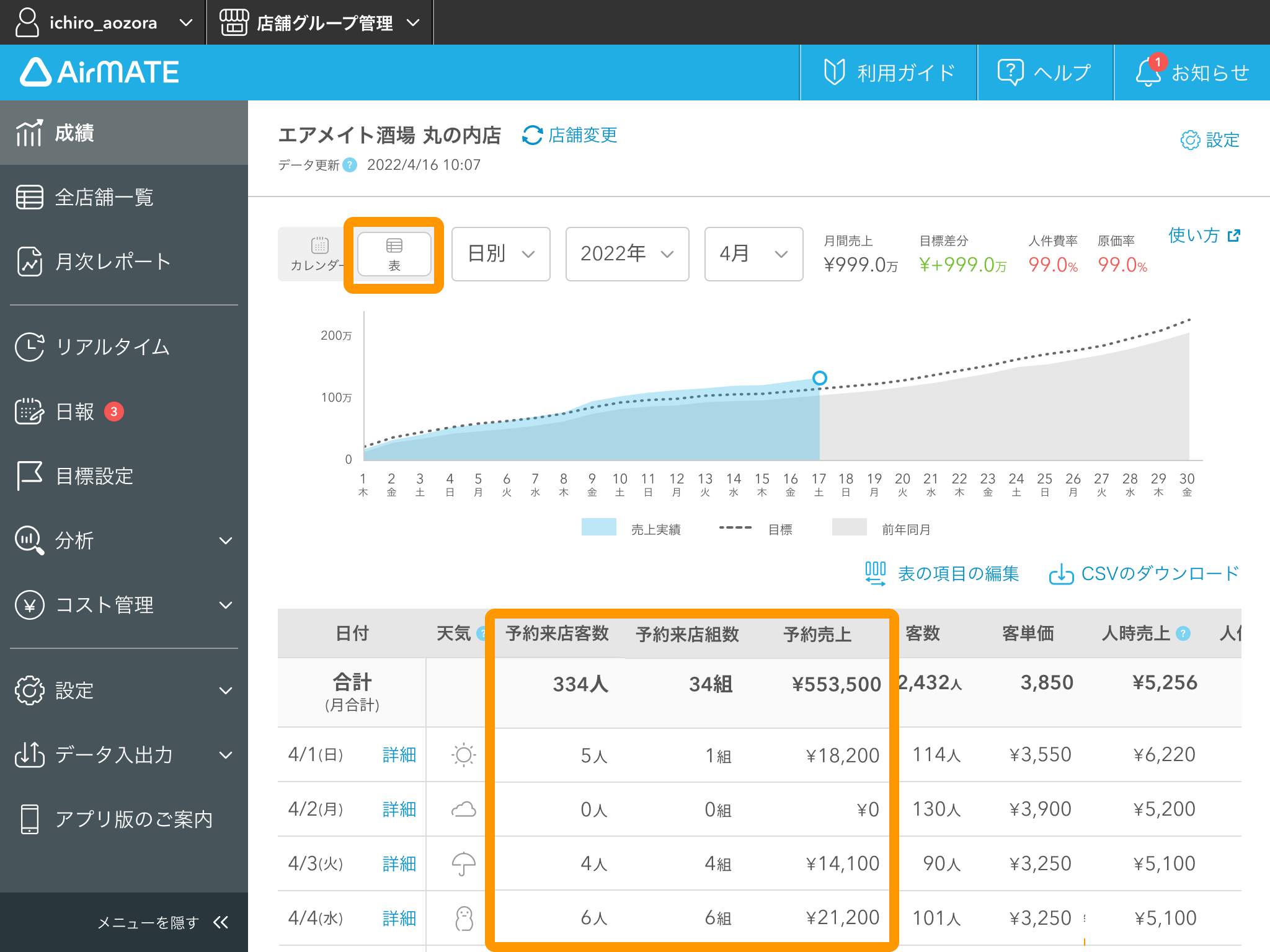Click the current-day marker on the chart
The image size is (1270, 952).
tap(820, 377)
